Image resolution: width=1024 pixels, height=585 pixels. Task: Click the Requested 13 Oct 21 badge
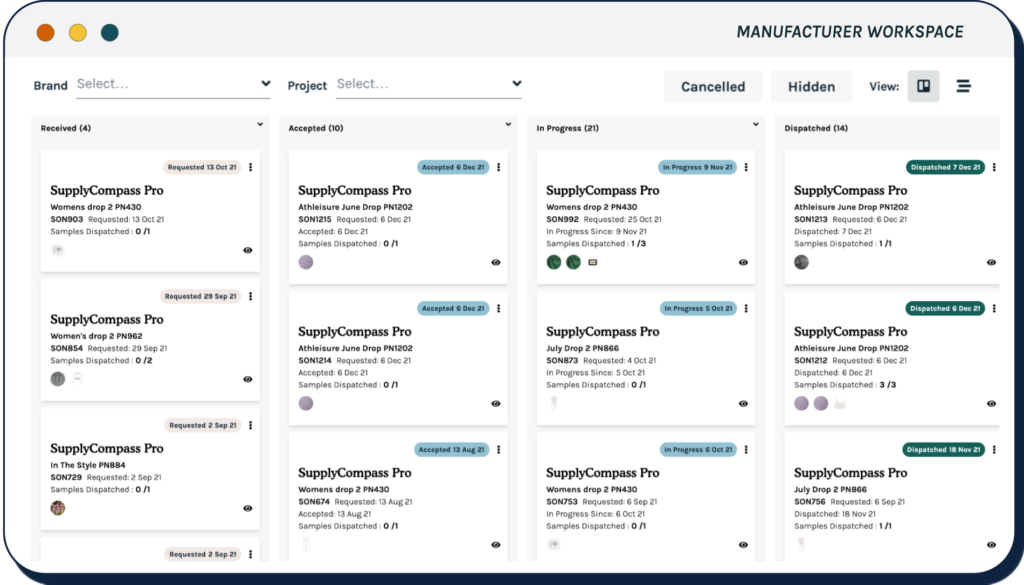pos(202,167)
